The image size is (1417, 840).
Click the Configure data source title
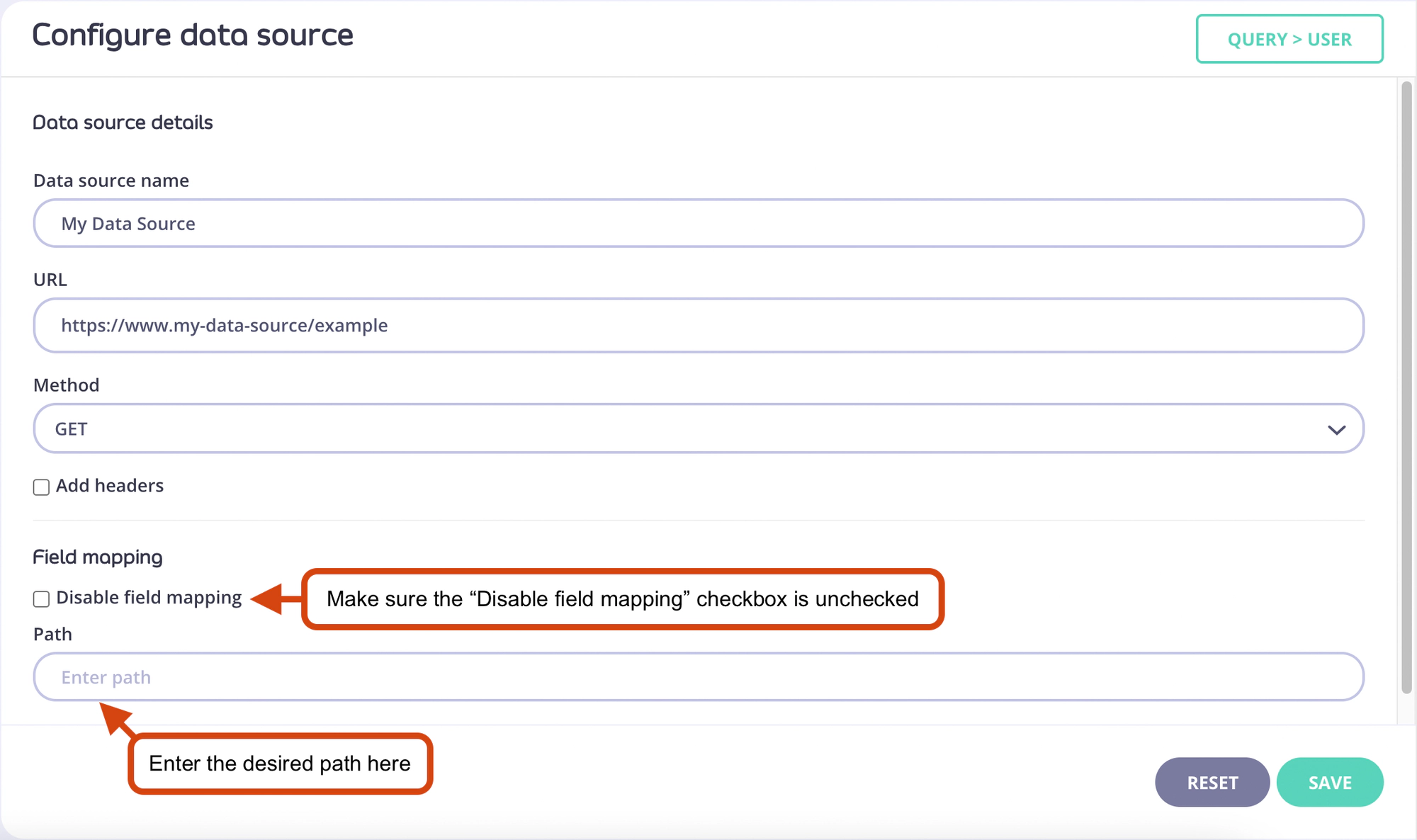click(193, 35)
